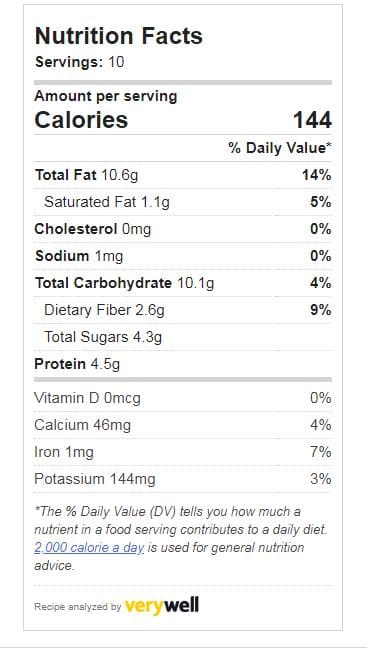Click the Daily Value footnote paragraph

point(181,539)
